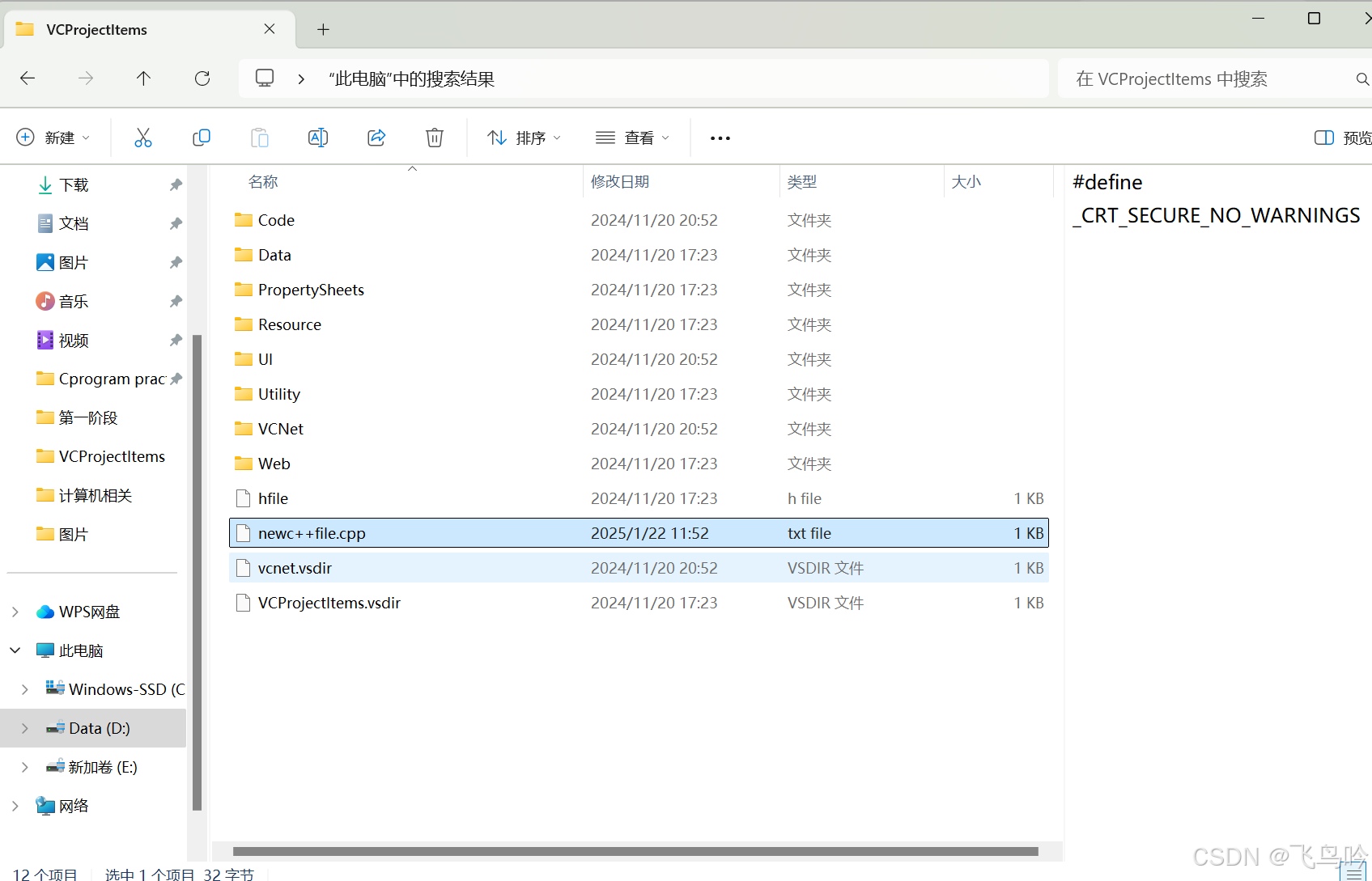The width and height of the screenshot is (1372, 881).
Task: Open the Sort (排序) dropdown
Action: 524,138
